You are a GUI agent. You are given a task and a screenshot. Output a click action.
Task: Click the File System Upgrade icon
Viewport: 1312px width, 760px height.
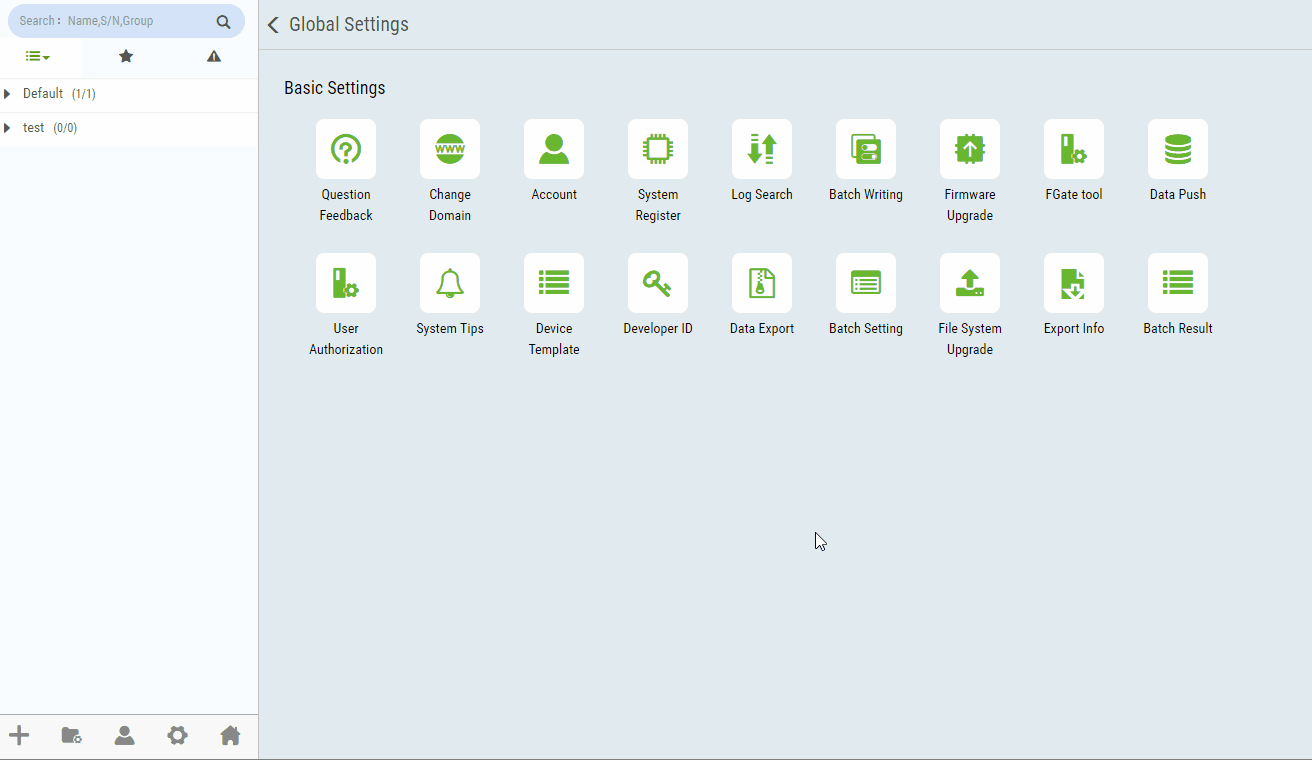pyautogui.click(x=970, y=284)
